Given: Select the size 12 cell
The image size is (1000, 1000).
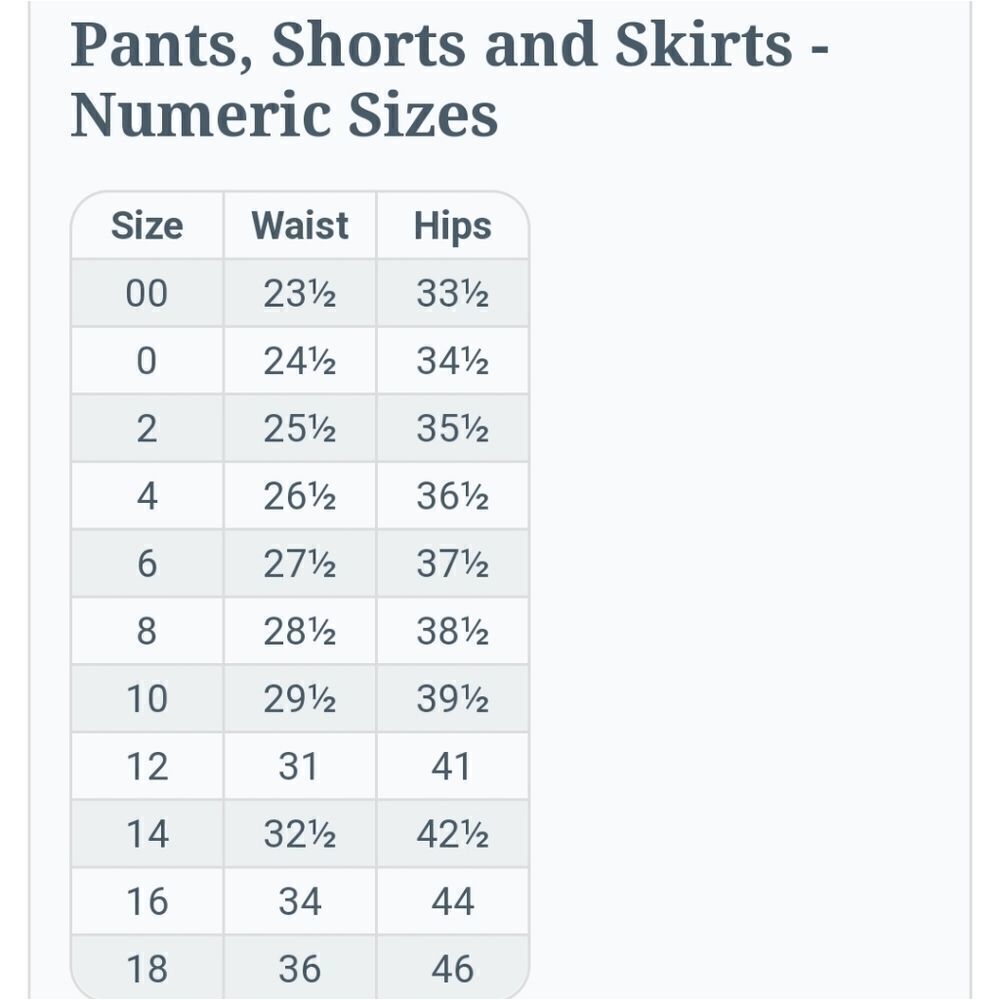Looking at the screenshot, I should point(147,767).
